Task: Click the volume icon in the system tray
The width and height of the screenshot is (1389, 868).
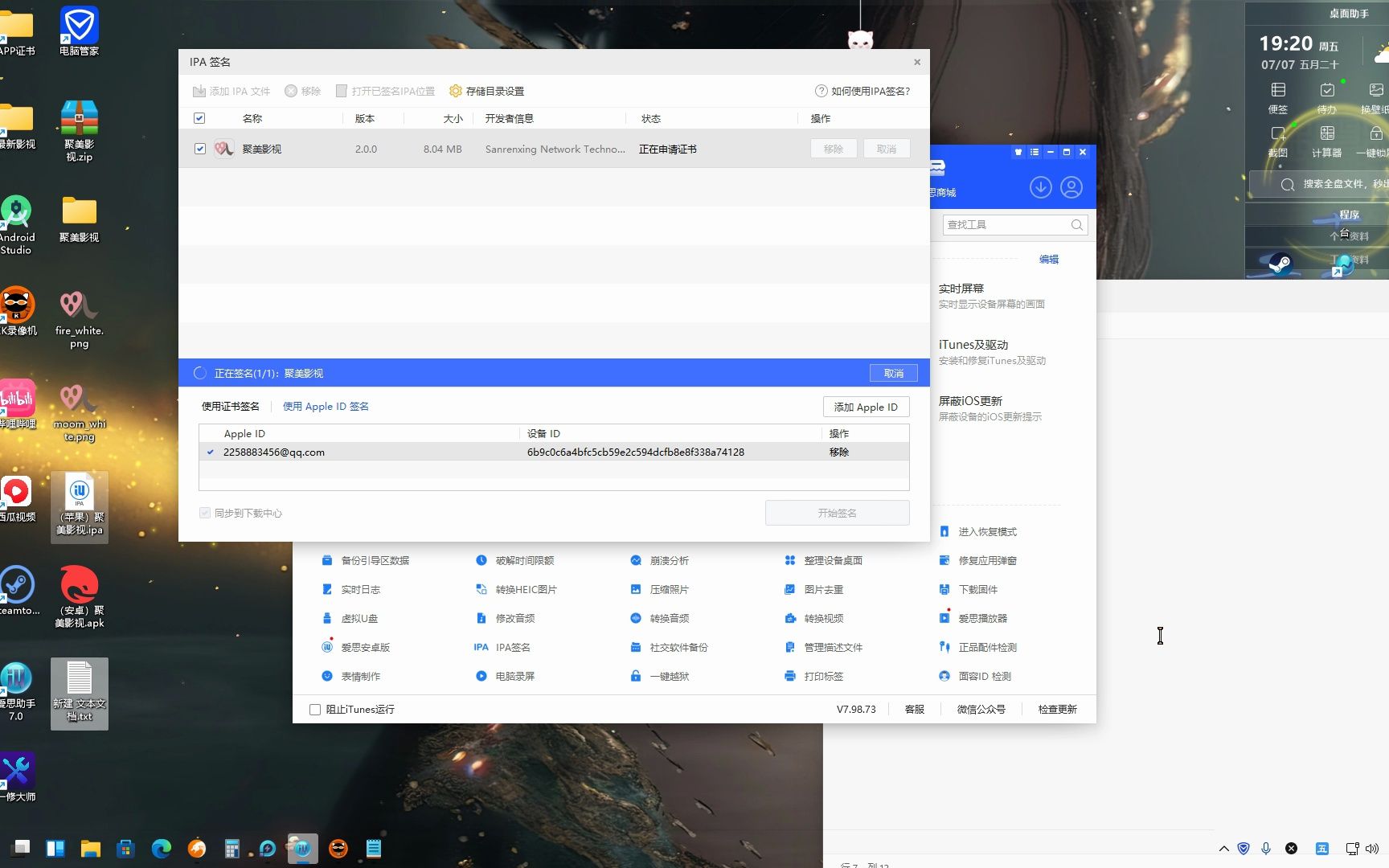Action: point(1371,849)
